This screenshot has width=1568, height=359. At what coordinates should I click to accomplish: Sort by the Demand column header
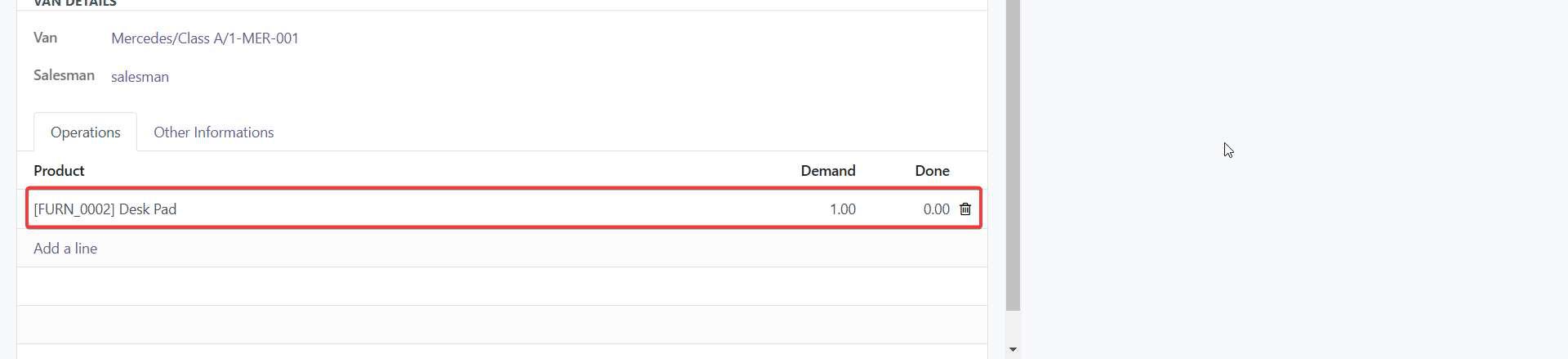[x=827, y=171]
